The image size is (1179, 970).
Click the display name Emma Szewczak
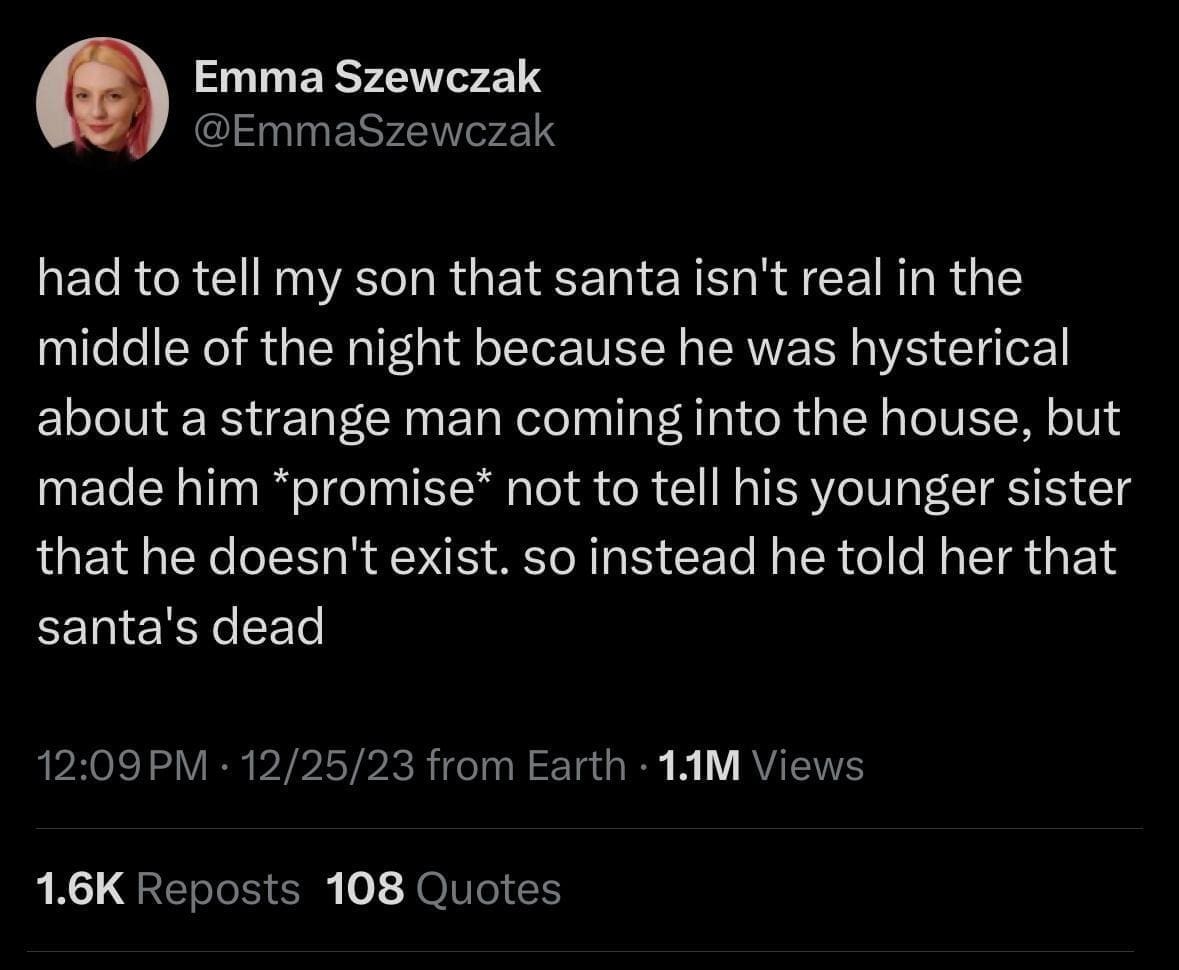point(367,78)
